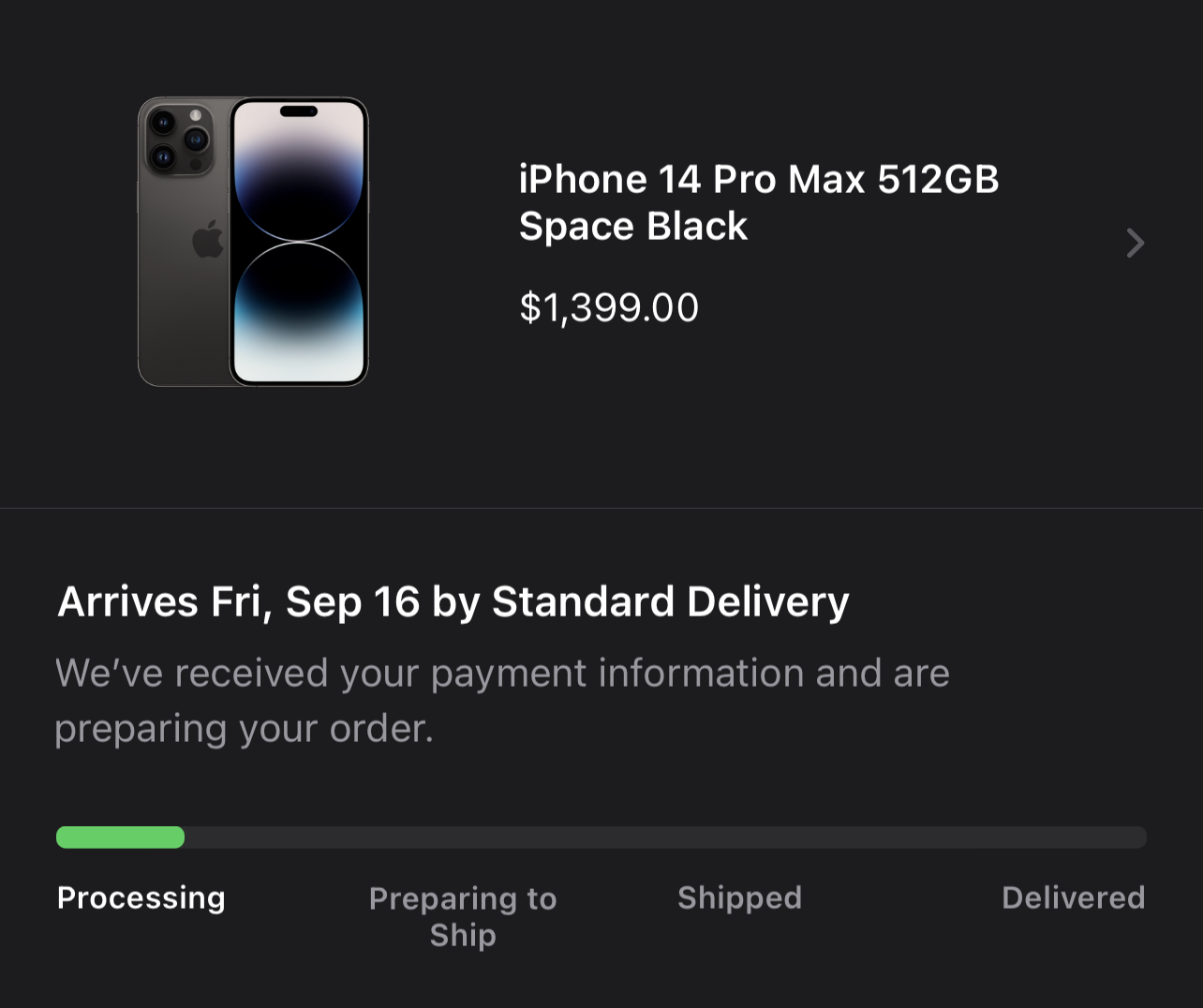Image resolution: width=1203 pixels, height=1008 pixels.
Task: Click the Space Black color text
Action: (x=633, y=227)
